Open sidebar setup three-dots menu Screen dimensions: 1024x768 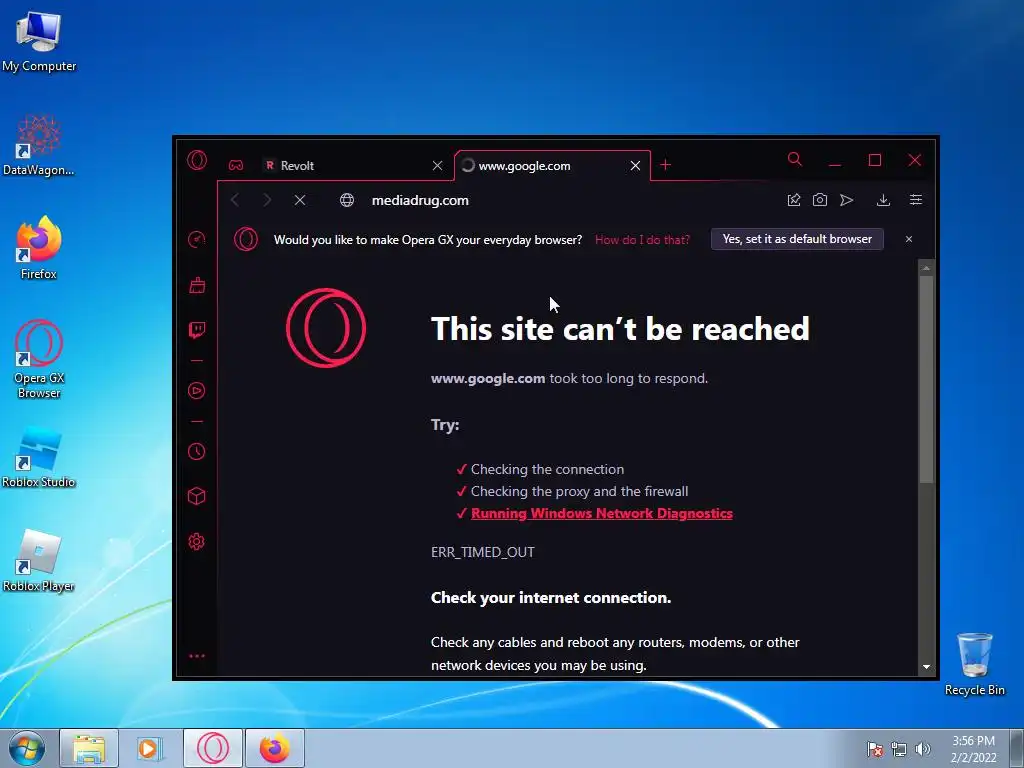[197, 656]
